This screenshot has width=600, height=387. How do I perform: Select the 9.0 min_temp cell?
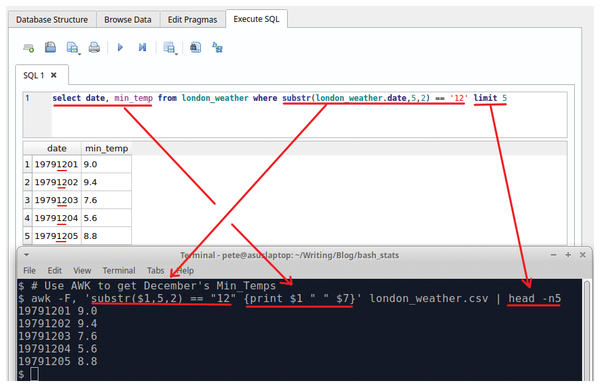click(106, 164)
